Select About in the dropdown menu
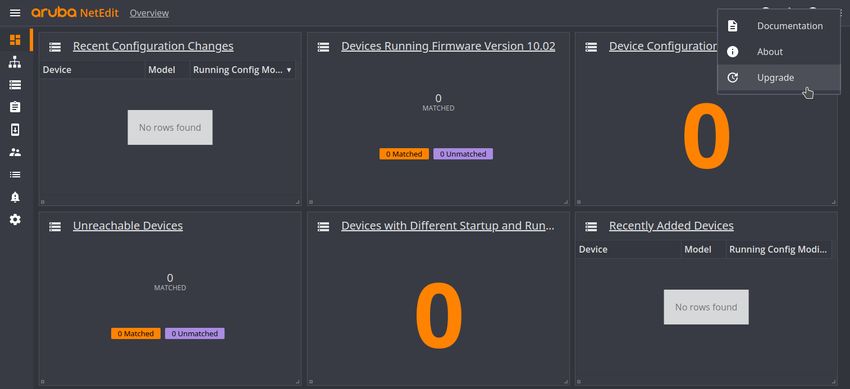850x389 pixels. click(x=771, y=52)
